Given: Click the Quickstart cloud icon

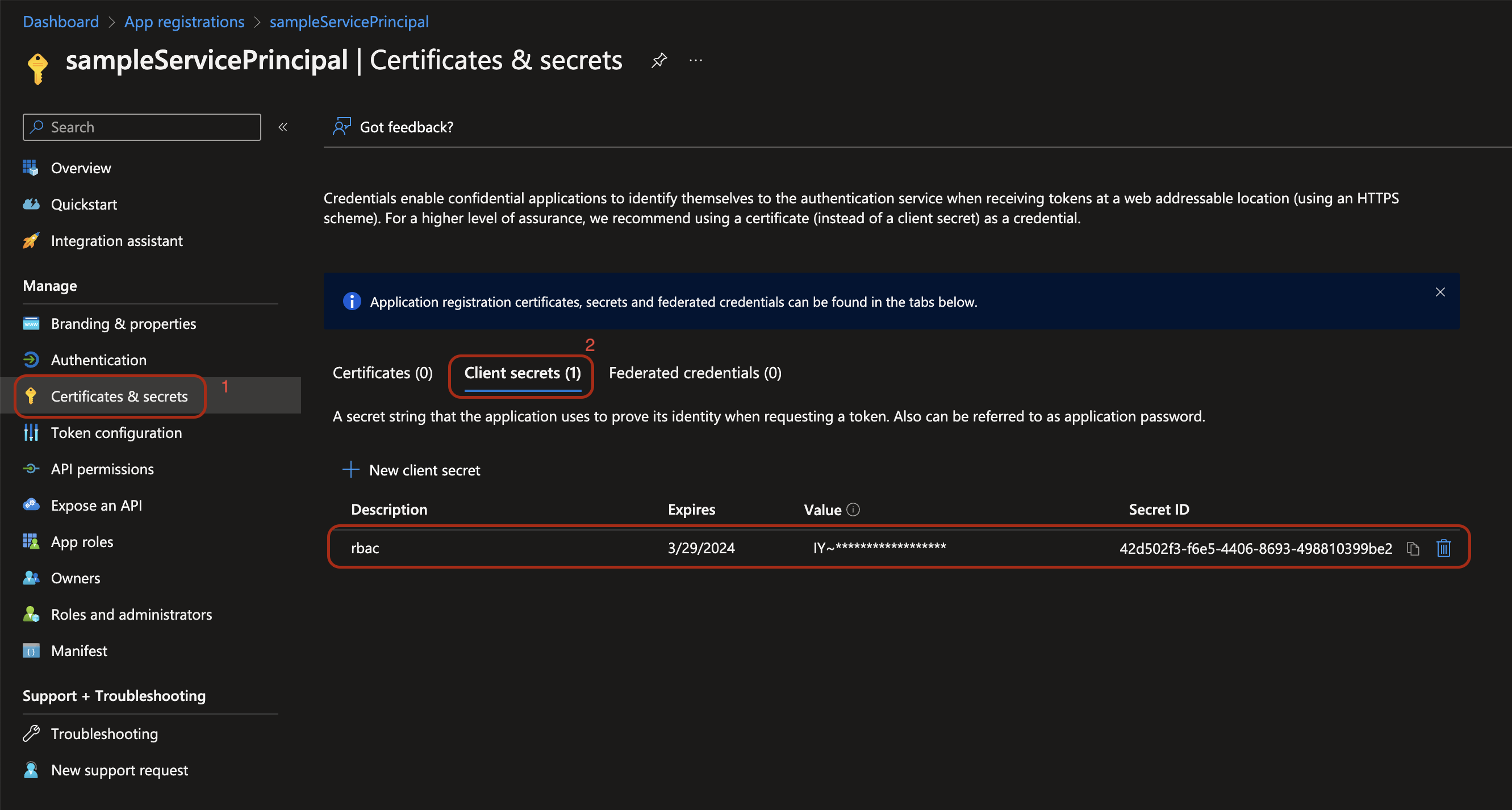Looking at the screenshot, I should point(31,204).
